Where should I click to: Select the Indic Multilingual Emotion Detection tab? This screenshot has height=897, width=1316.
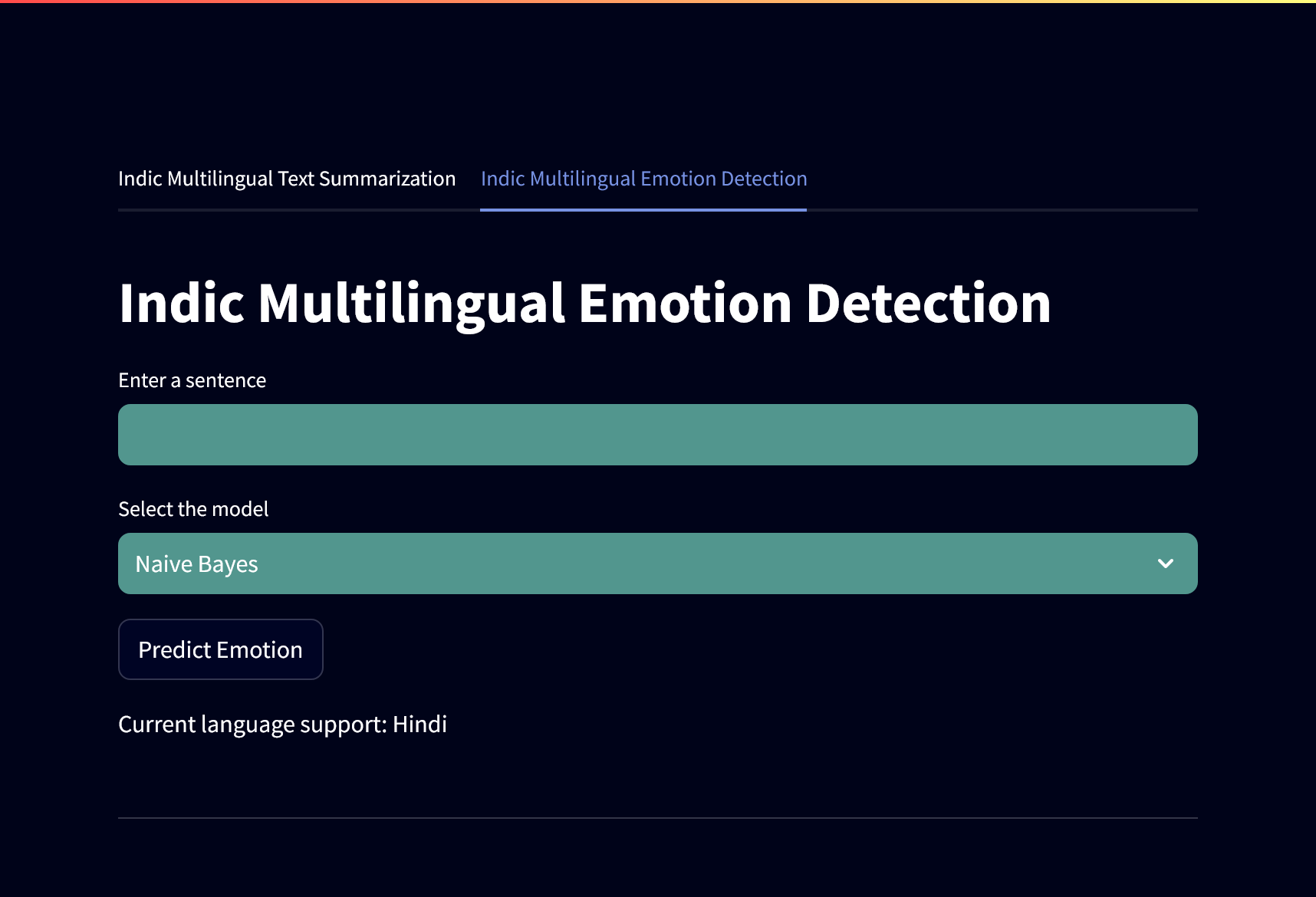(643, 178)
